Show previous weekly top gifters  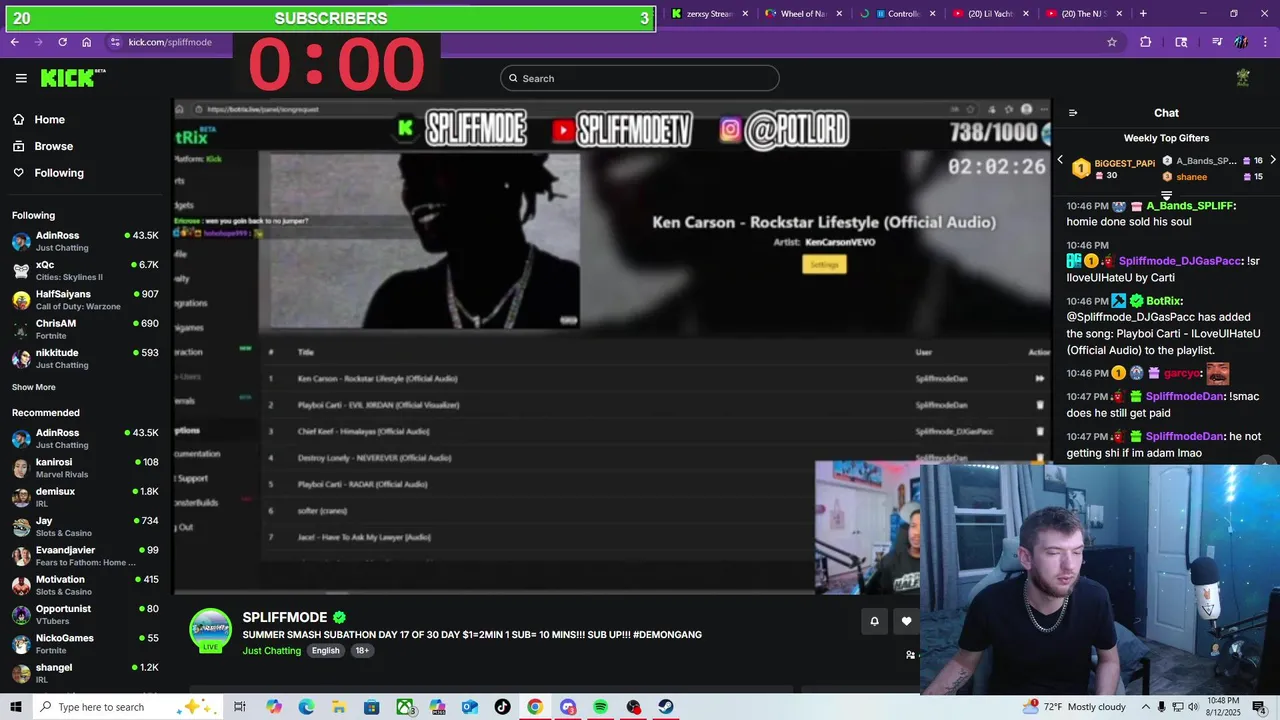1060,160
